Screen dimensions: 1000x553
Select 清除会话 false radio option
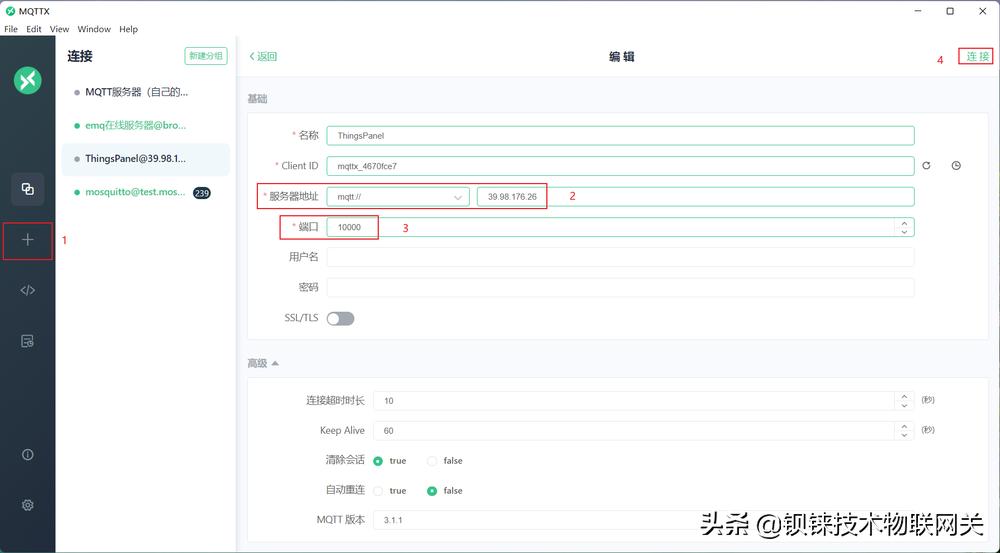click(x=432, y=461)
